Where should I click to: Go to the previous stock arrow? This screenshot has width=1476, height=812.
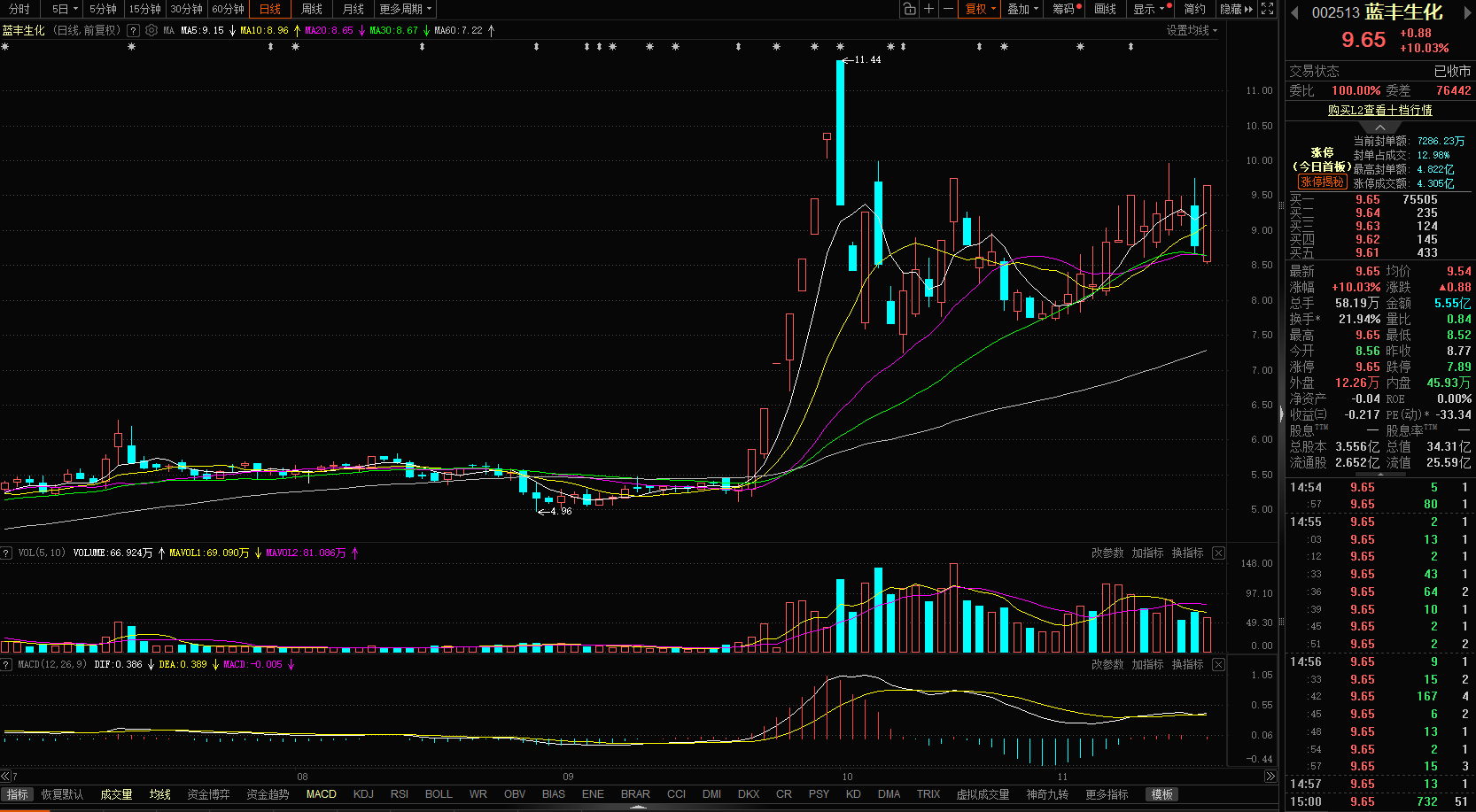1294,12
